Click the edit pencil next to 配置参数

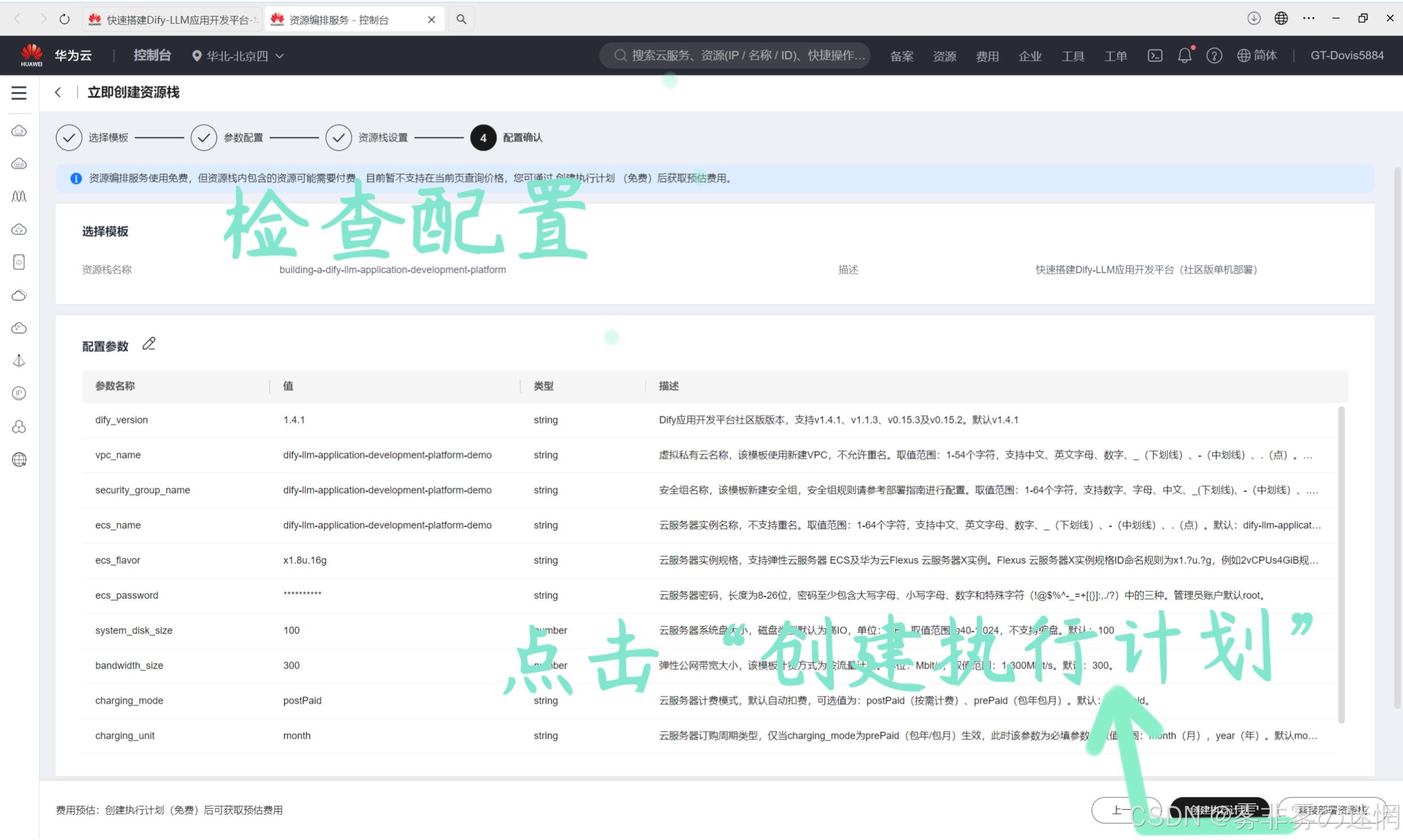[x=149, y=344]
